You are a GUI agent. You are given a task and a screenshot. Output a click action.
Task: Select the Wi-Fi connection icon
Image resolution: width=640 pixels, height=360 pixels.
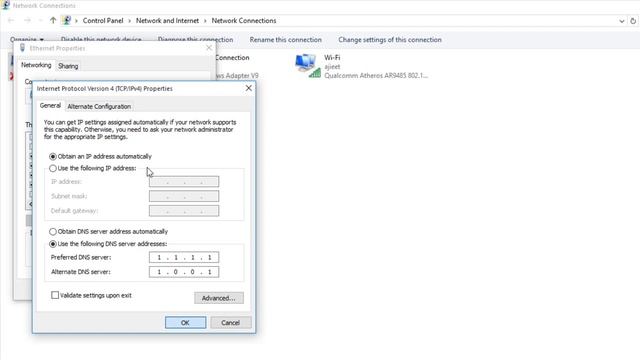(x=307, y=66)
